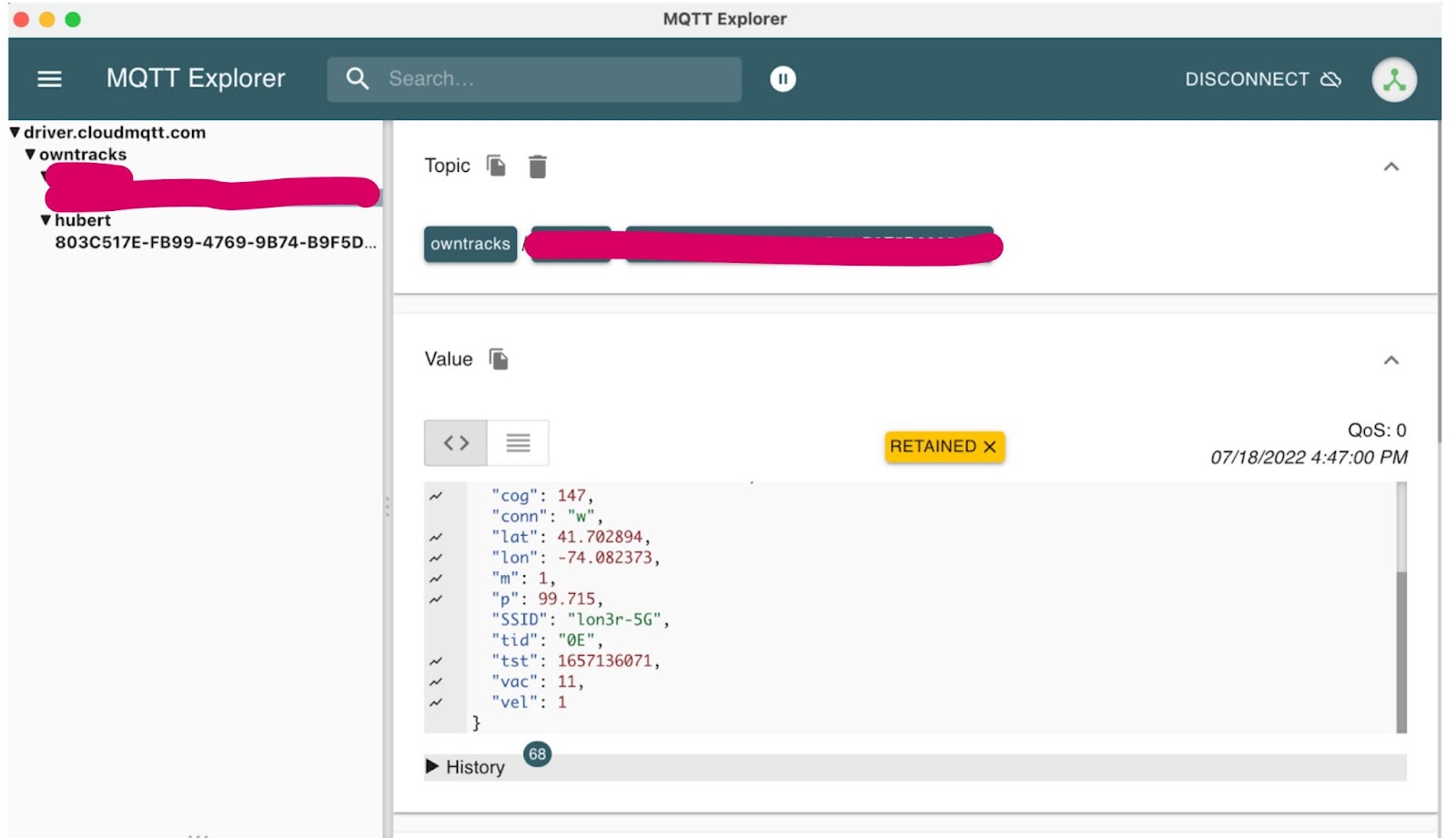Click the "conn" line in JSON

tap(545, 517)
